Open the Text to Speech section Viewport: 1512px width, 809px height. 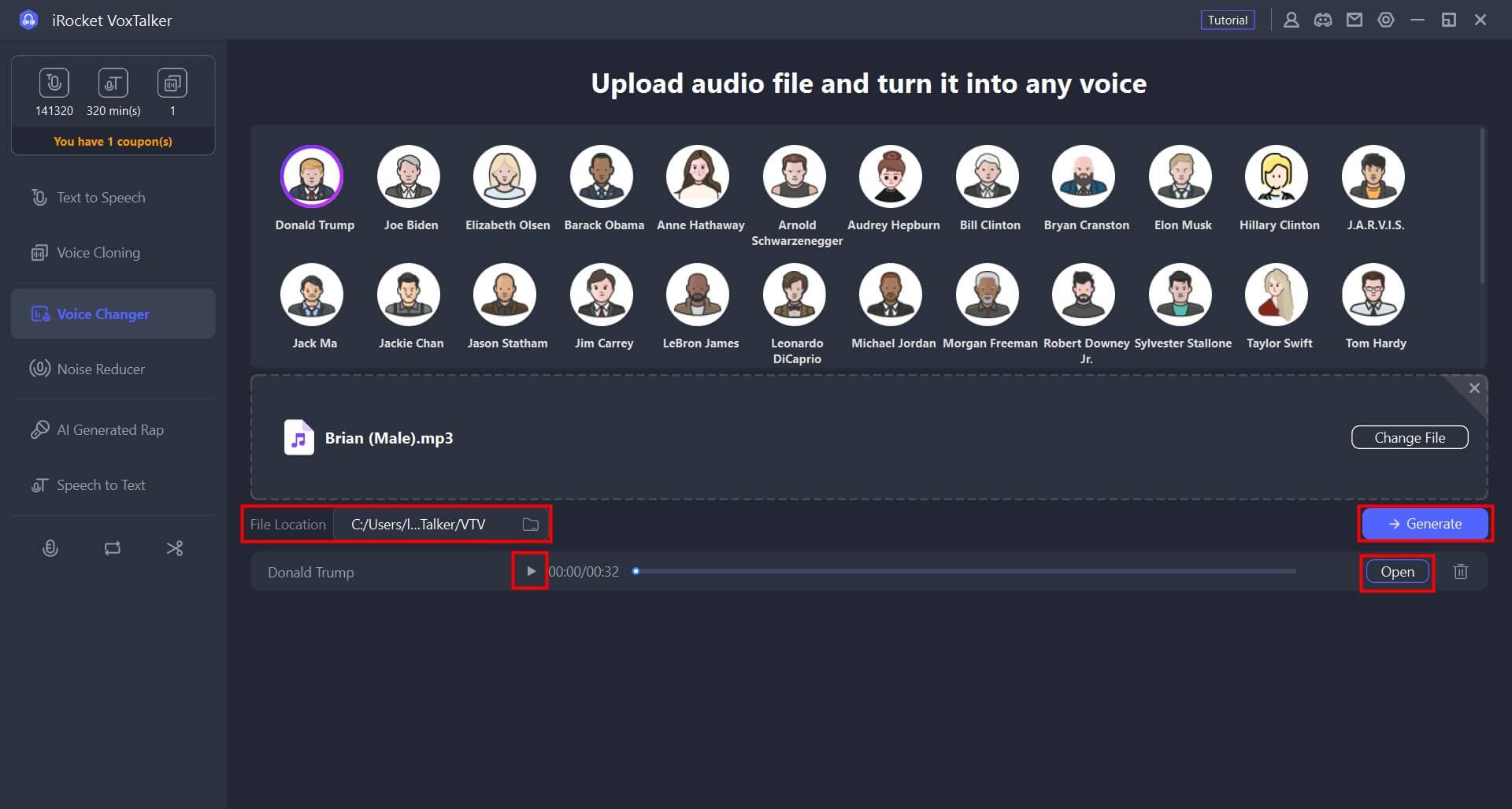coord(113,198)
